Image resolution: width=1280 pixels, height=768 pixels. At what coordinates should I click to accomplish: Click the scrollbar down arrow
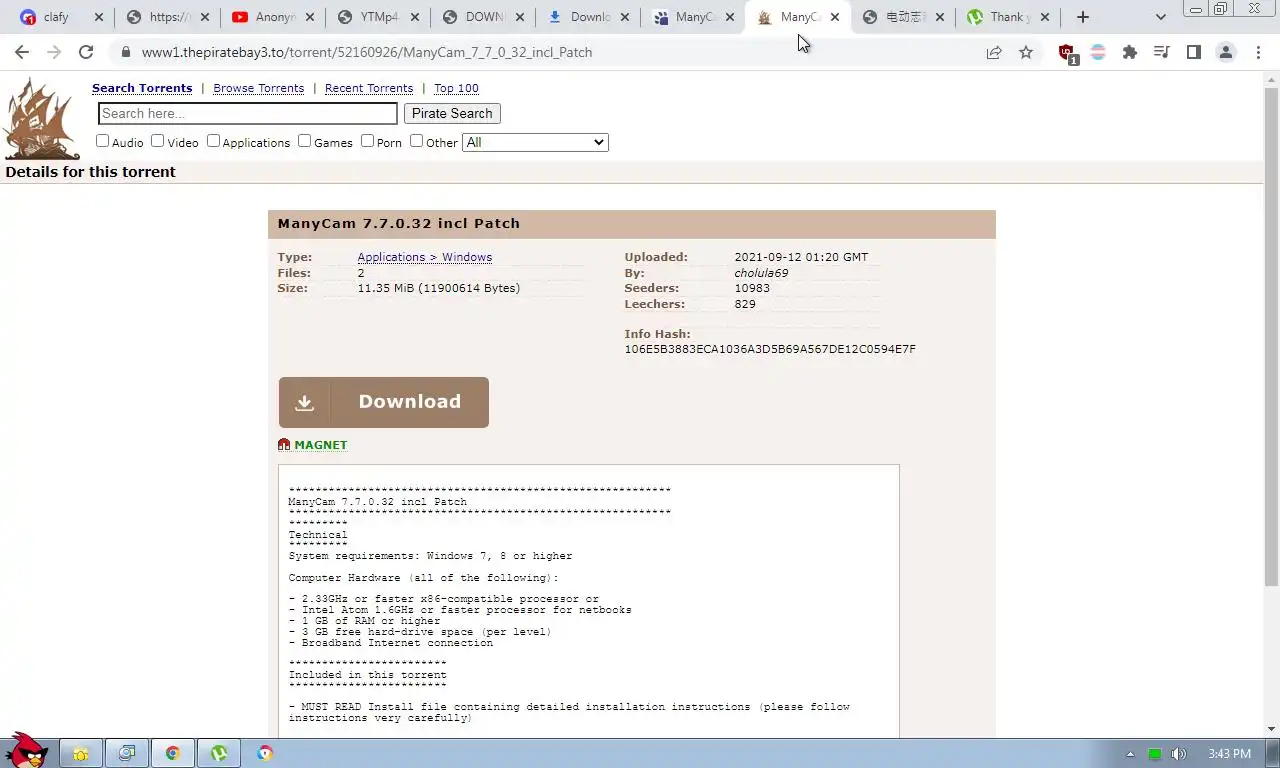(x=1271, y=729)
